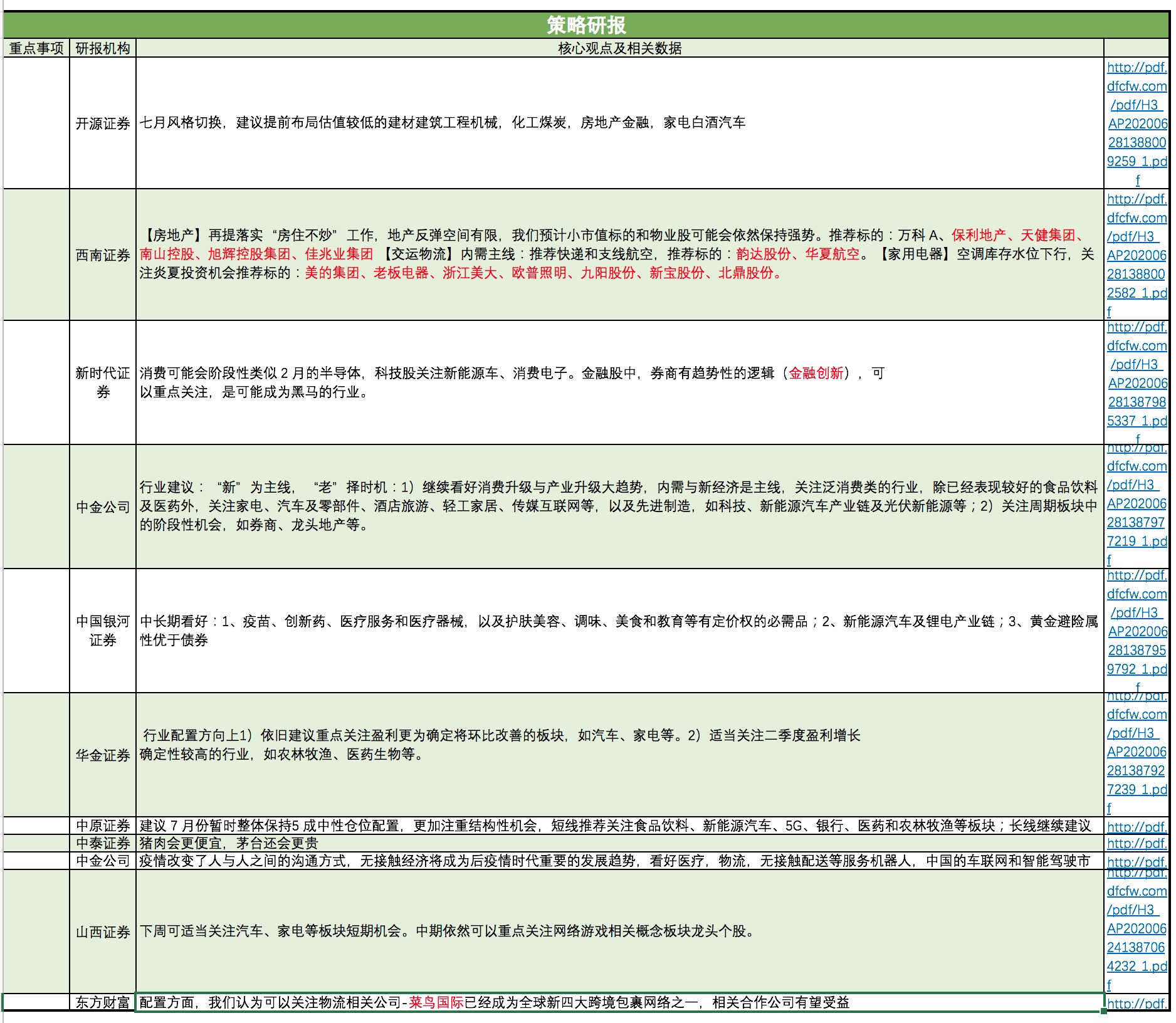This screenshot has width=1176, height=1023.
Task: Open the link in the 中泰证券 row
Action: pyautogui.click(x=1137, y=843)
